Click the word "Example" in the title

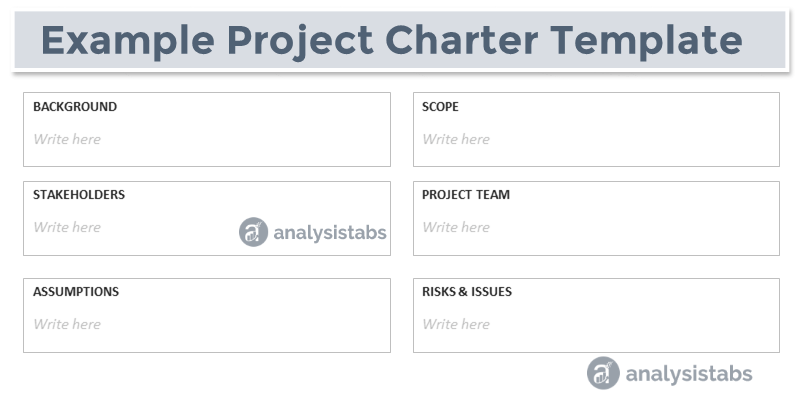click(x=127, y=40)
